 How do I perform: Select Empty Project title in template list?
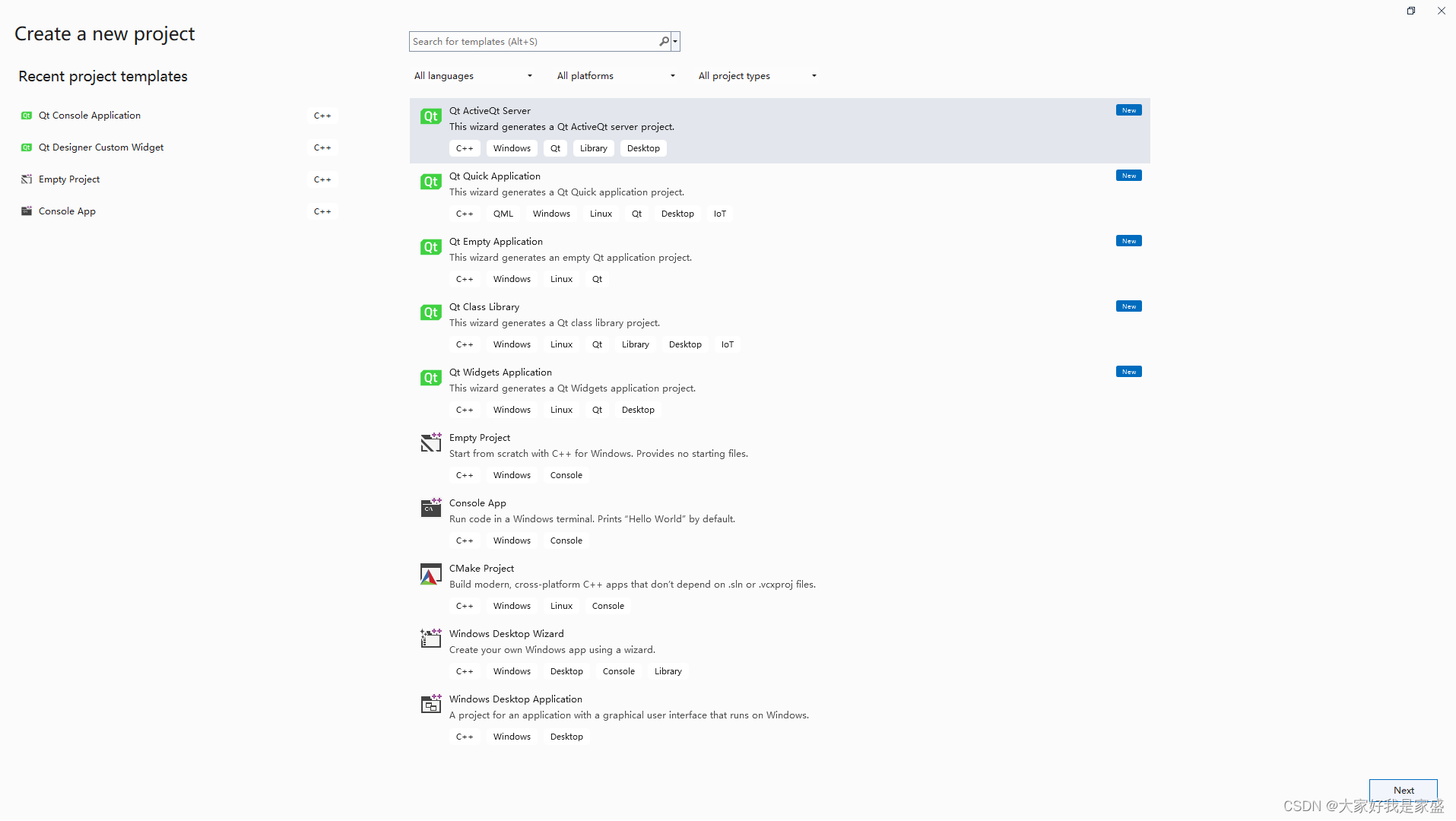pos(480,438)
